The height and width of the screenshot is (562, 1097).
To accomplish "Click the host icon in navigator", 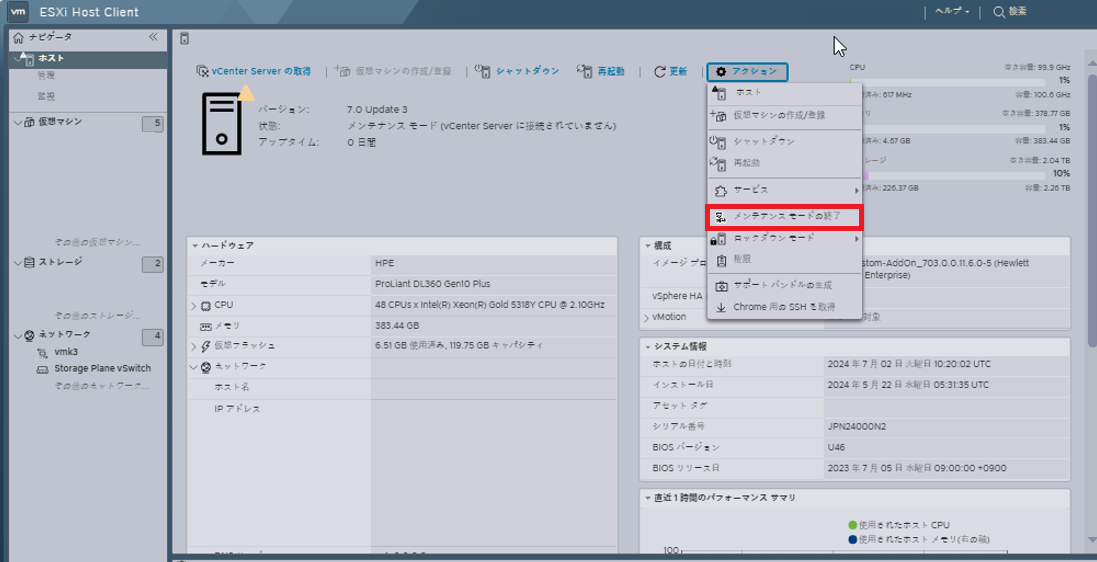I will [x=29, y=59].
